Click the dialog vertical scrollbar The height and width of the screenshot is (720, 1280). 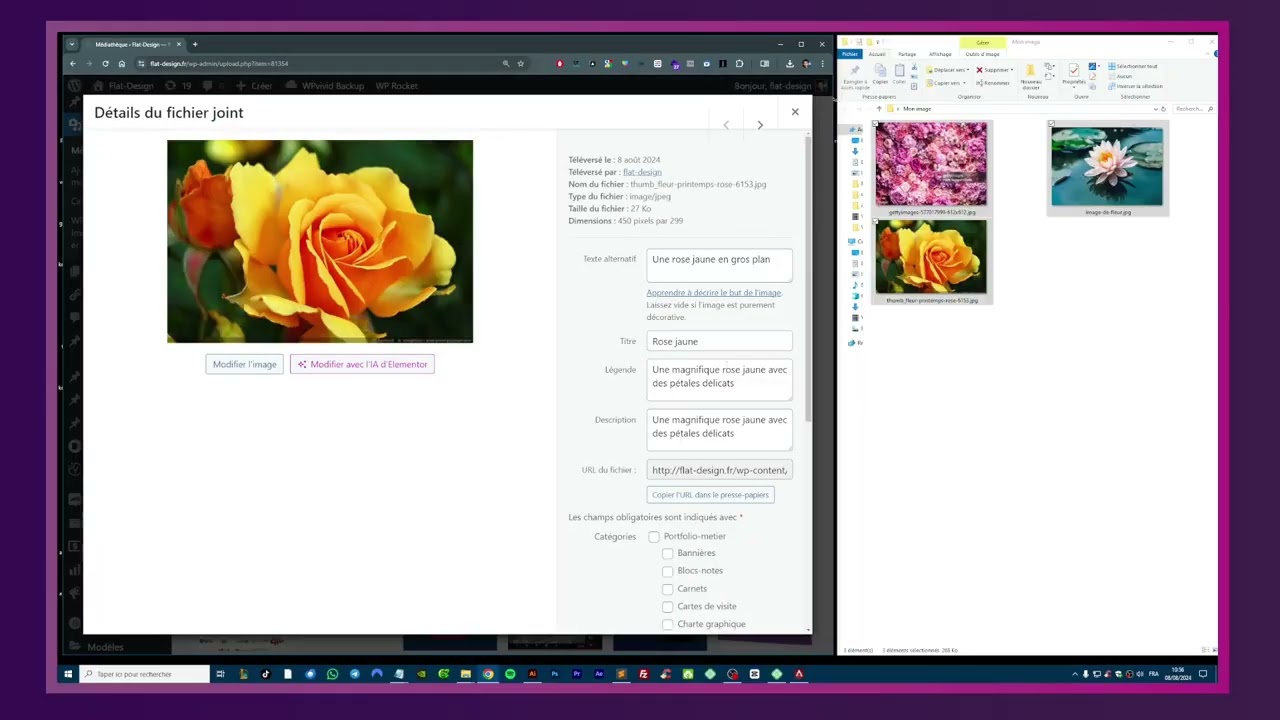(807, 280)
